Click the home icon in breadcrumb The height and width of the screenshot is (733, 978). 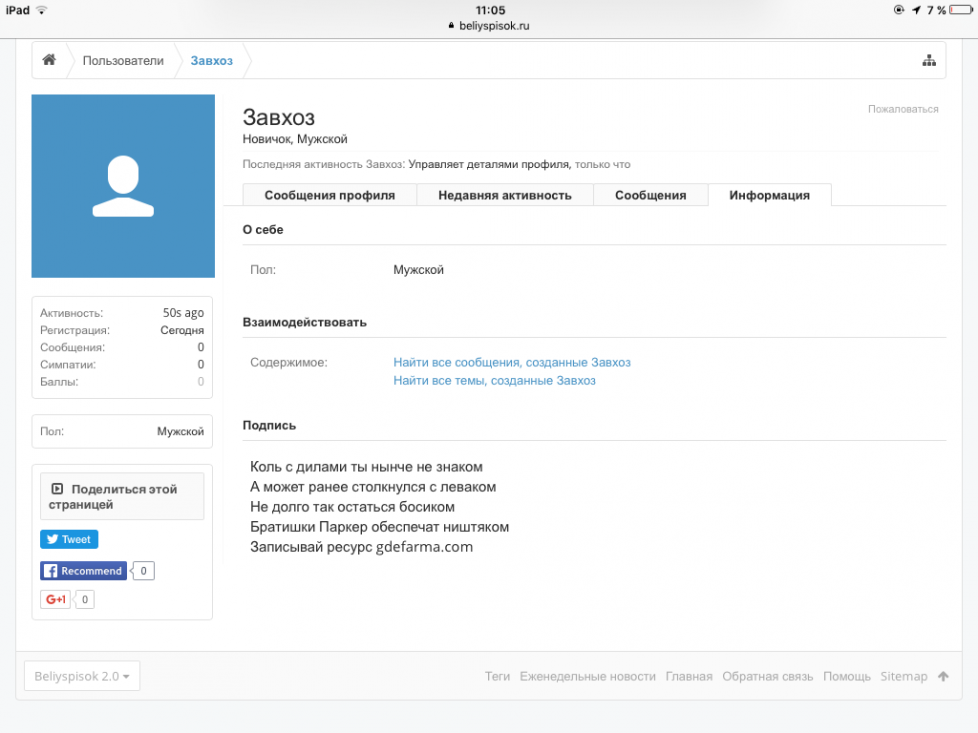[48, 61]
